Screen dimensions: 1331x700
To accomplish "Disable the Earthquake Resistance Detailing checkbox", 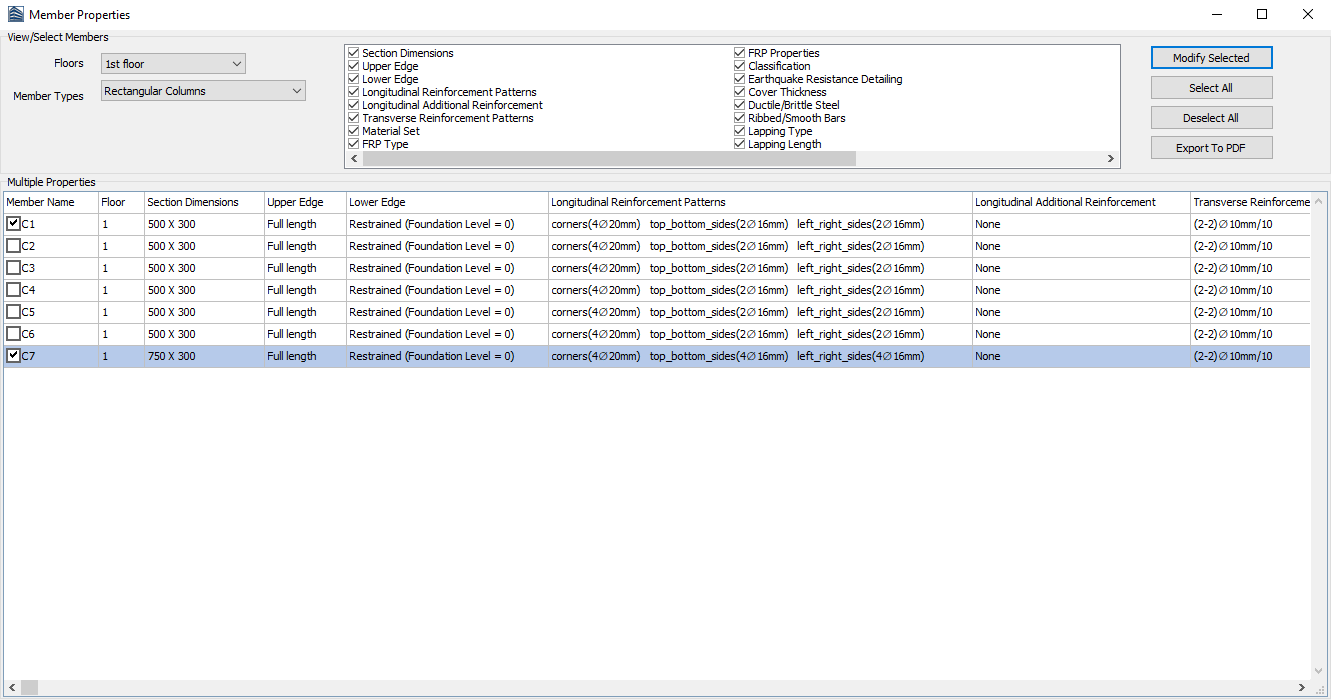I will point(740,79).
